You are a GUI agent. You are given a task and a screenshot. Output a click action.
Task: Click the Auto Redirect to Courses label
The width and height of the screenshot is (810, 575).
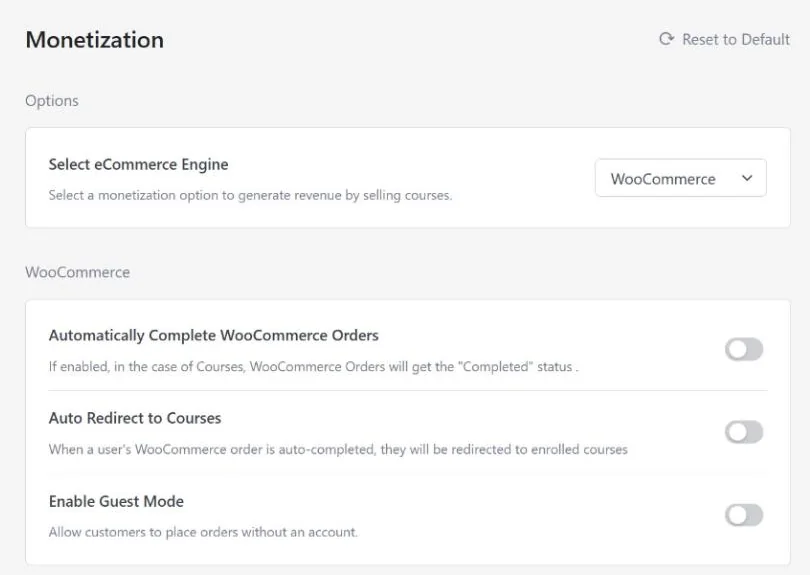click(x=135, y=418)
